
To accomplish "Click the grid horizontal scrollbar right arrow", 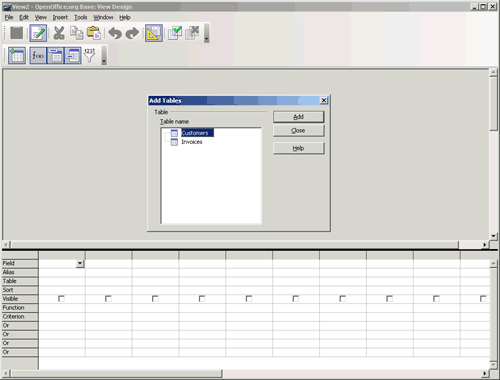I will (485, 374).
